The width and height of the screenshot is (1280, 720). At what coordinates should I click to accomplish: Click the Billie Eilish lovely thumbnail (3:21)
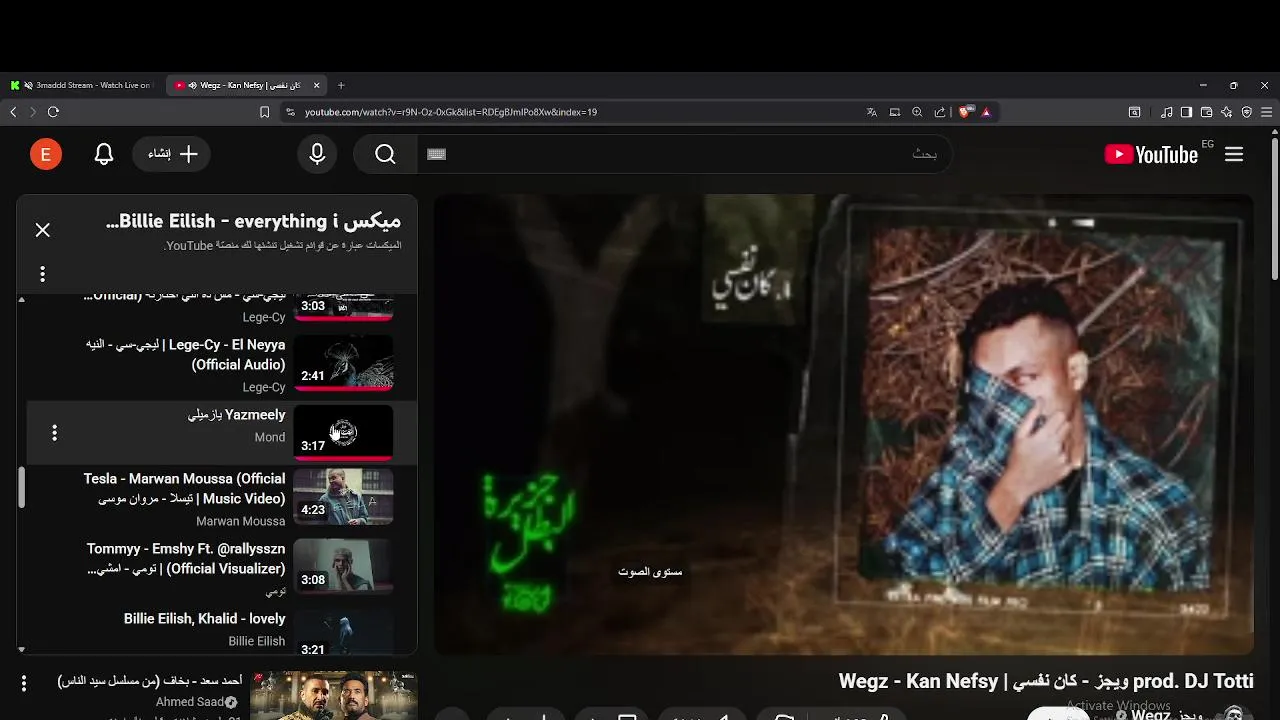343,634
